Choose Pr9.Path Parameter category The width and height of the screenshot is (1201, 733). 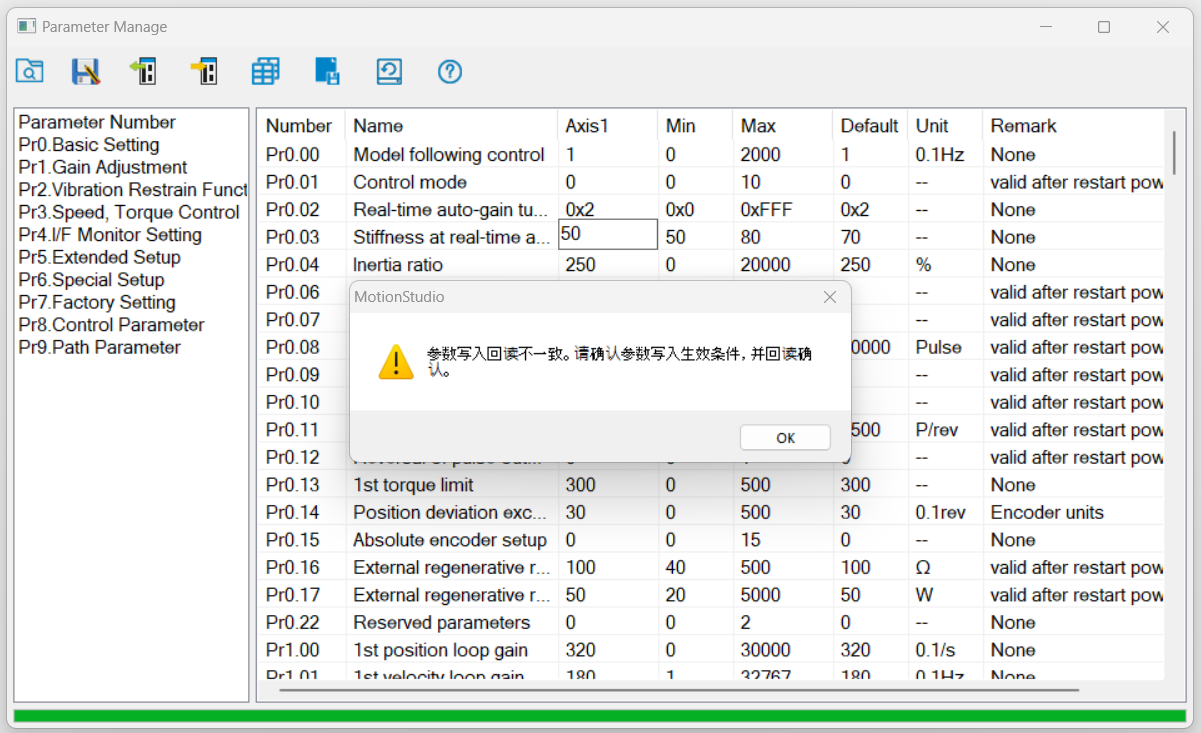(x=100, y=347)
